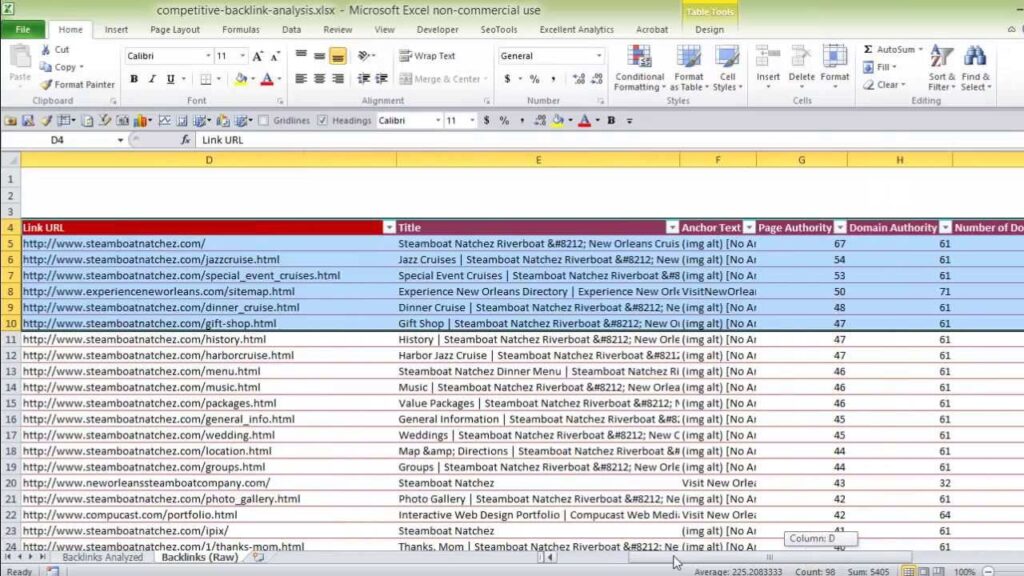Click the Increase Indent icon

382,79
